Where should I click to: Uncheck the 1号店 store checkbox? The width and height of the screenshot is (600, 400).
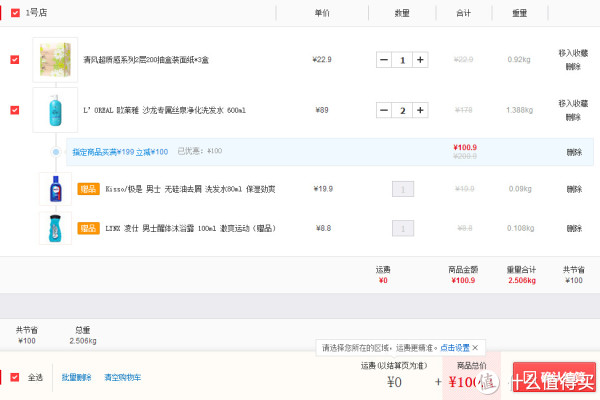tap(15, 13)
